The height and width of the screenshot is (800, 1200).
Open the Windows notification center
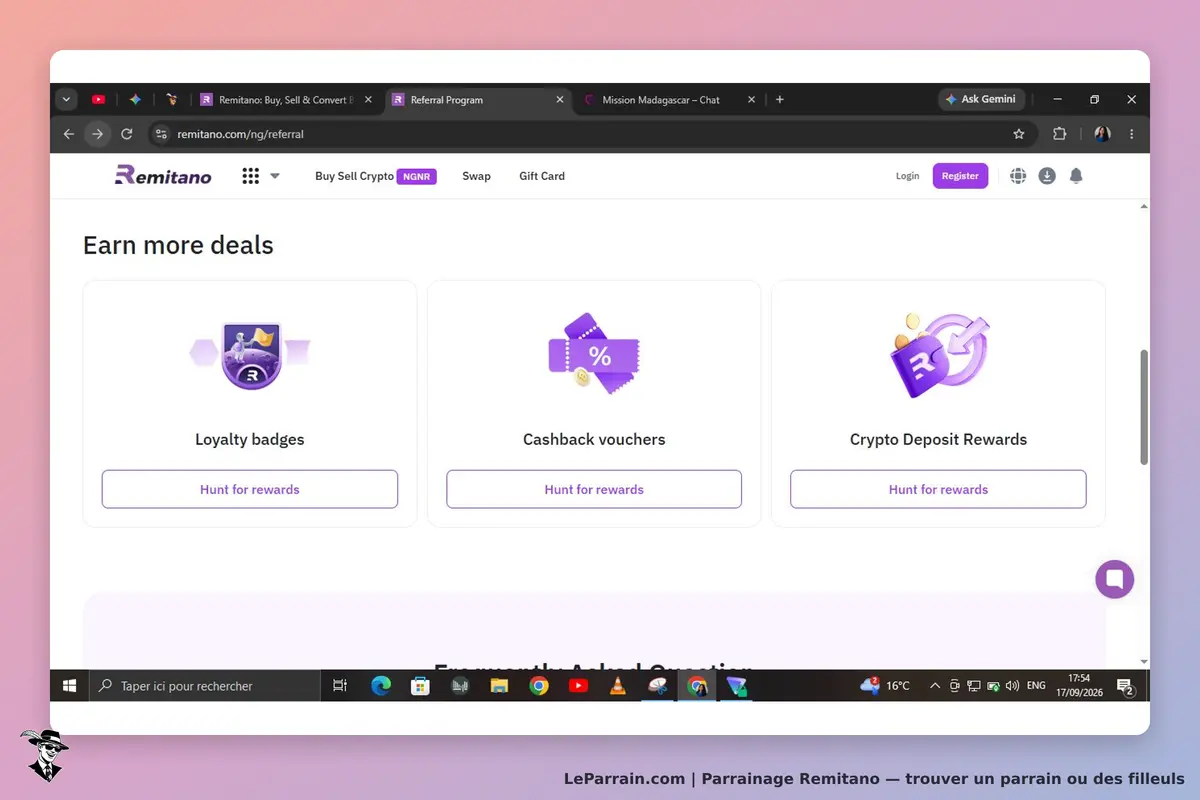coord(1125,687)
